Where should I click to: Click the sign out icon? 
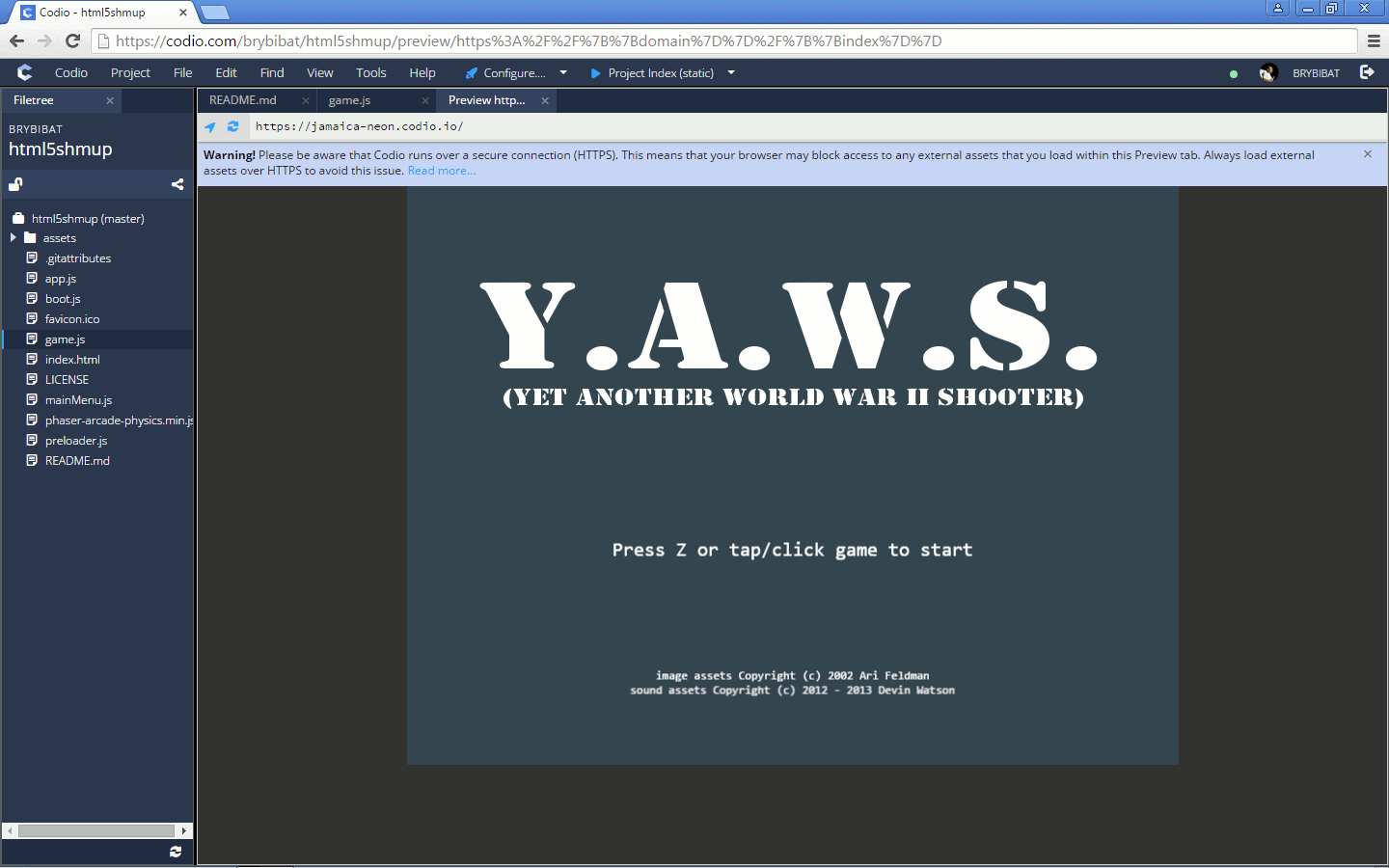[1367, 72]
